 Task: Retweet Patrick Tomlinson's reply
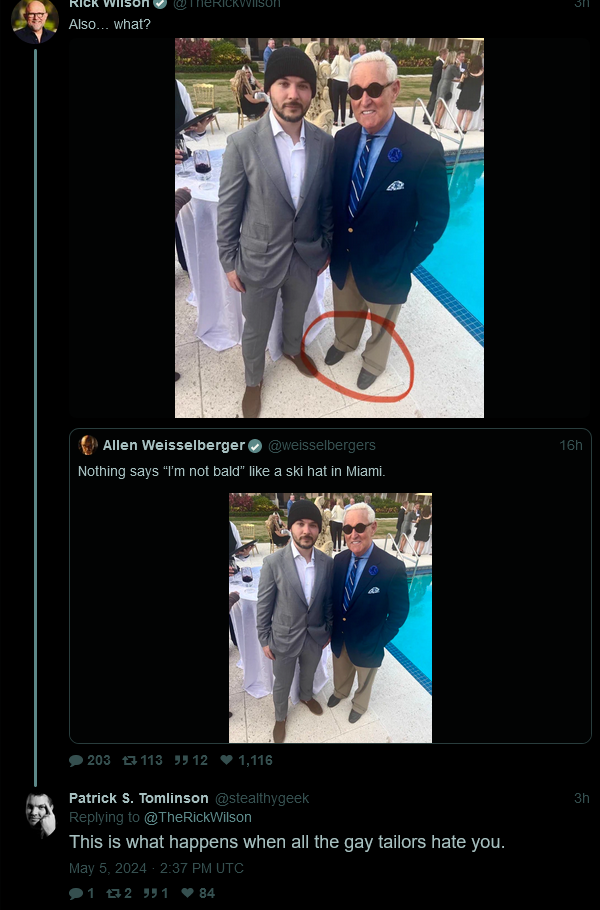coord(113,893)
